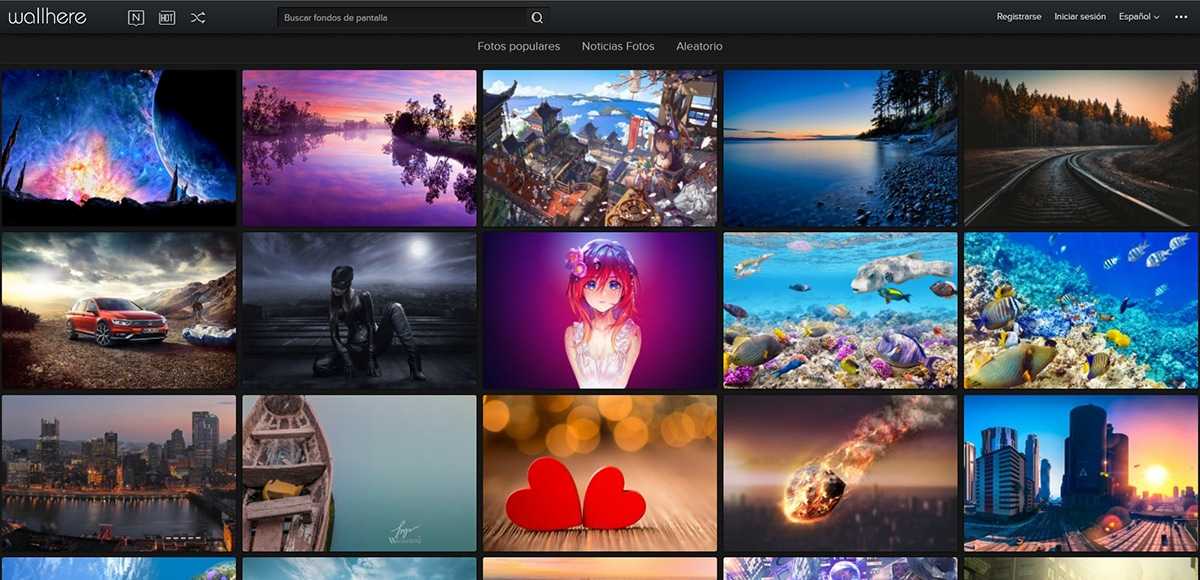Open the wooden boat on water wallpaper

(x=359, y=473)
